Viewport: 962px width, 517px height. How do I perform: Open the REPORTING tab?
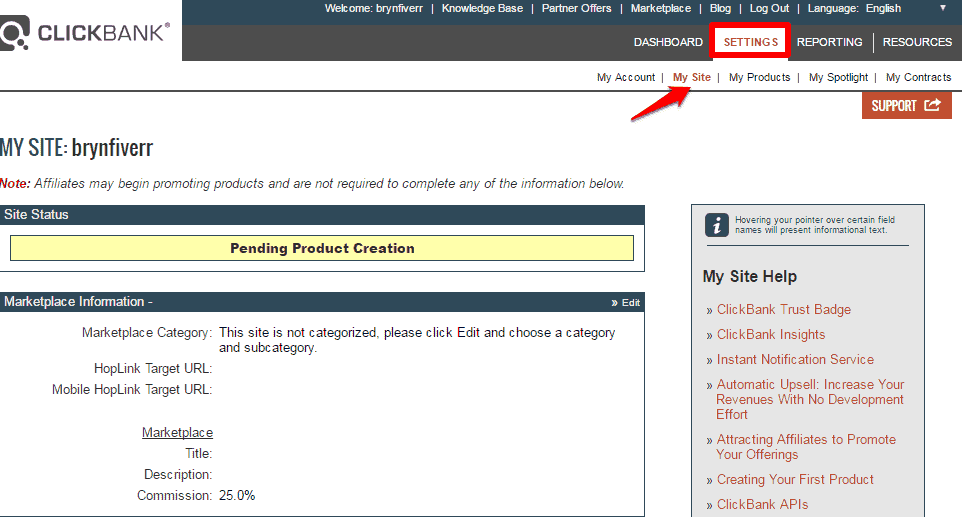[829, 42]
